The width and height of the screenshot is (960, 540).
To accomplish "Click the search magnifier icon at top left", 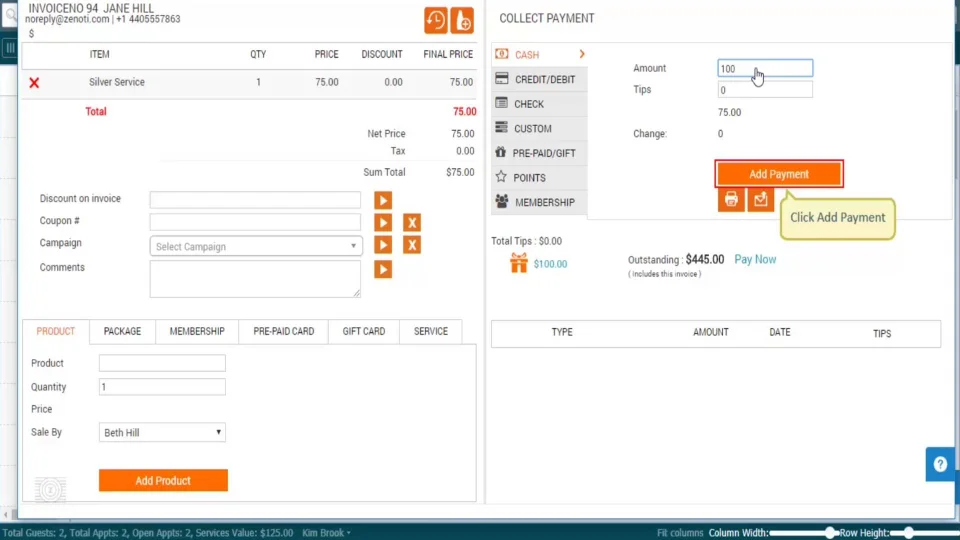I will pyautogui.click(x=10, y=15).
